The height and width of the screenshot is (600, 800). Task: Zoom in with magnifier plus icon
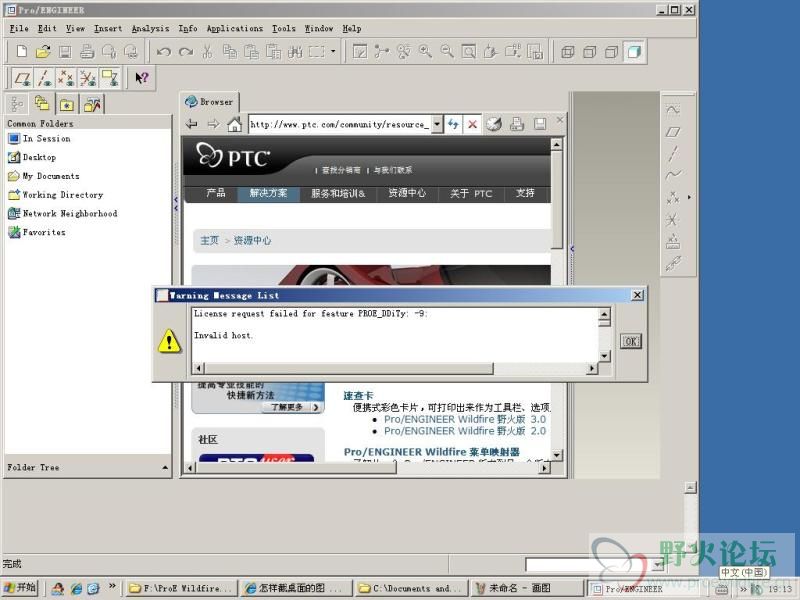425,52
